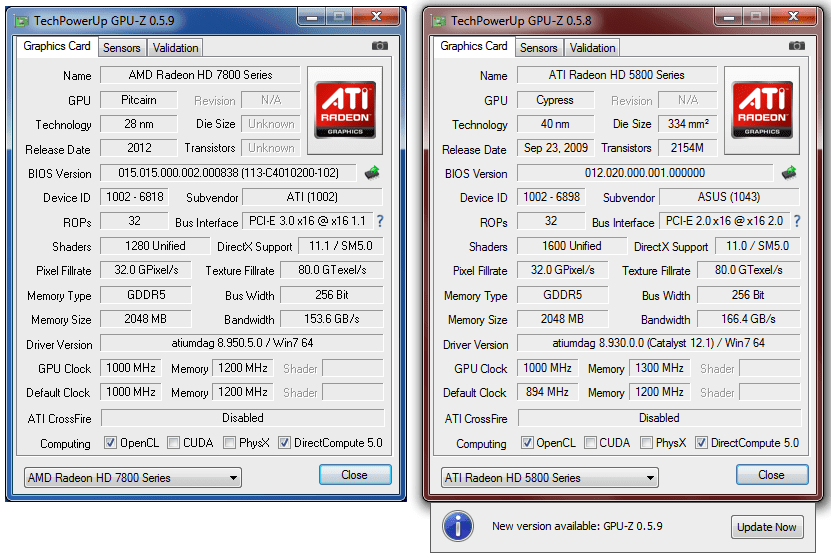Click the BIOS save chip icon in GPU-Z 0.5.8
The image size is (831, 558).
coord(789,173)
